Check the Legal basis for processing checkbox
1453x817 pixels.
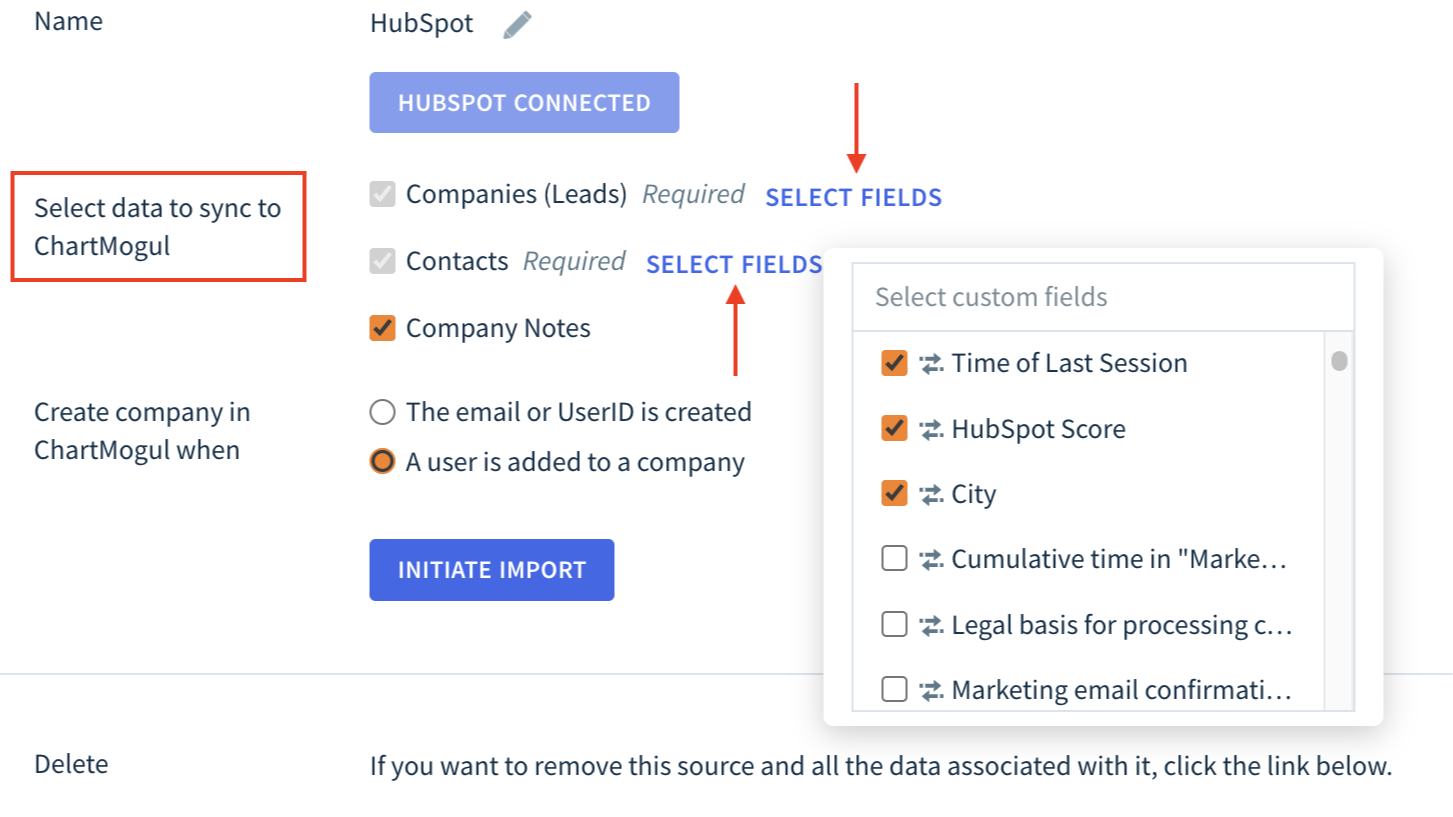coord(894,626)
